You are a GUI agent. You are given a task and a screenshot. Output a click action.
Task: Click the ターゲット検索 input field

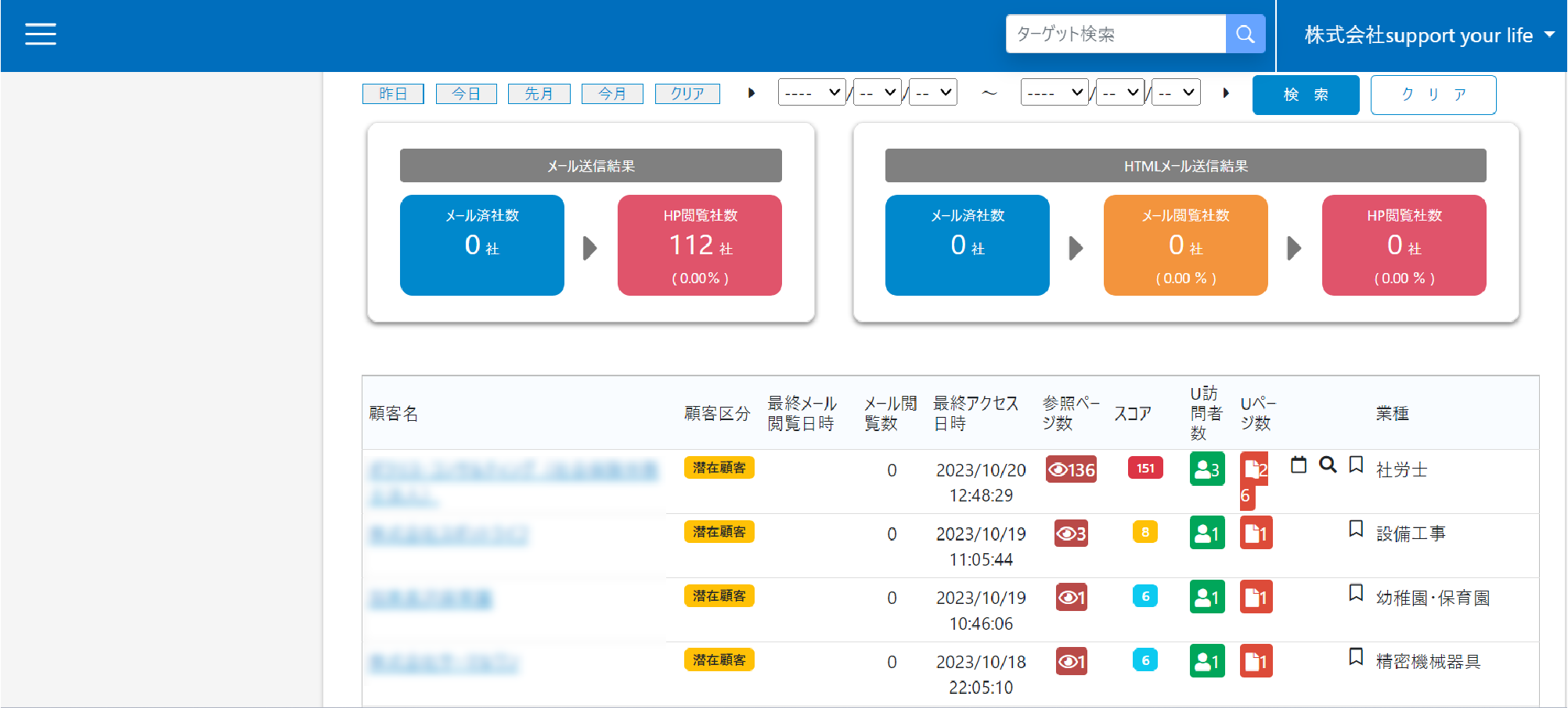1116,34
